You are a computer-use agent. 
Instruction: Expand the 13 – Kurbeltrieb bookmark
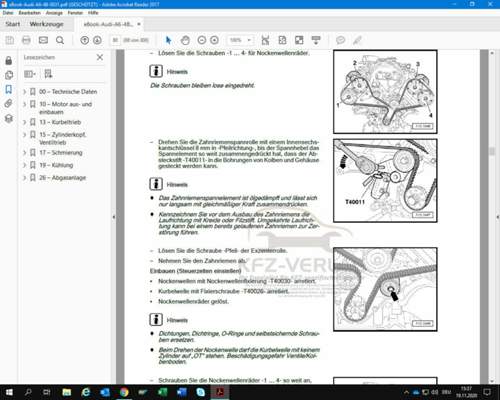coord(25,122)
